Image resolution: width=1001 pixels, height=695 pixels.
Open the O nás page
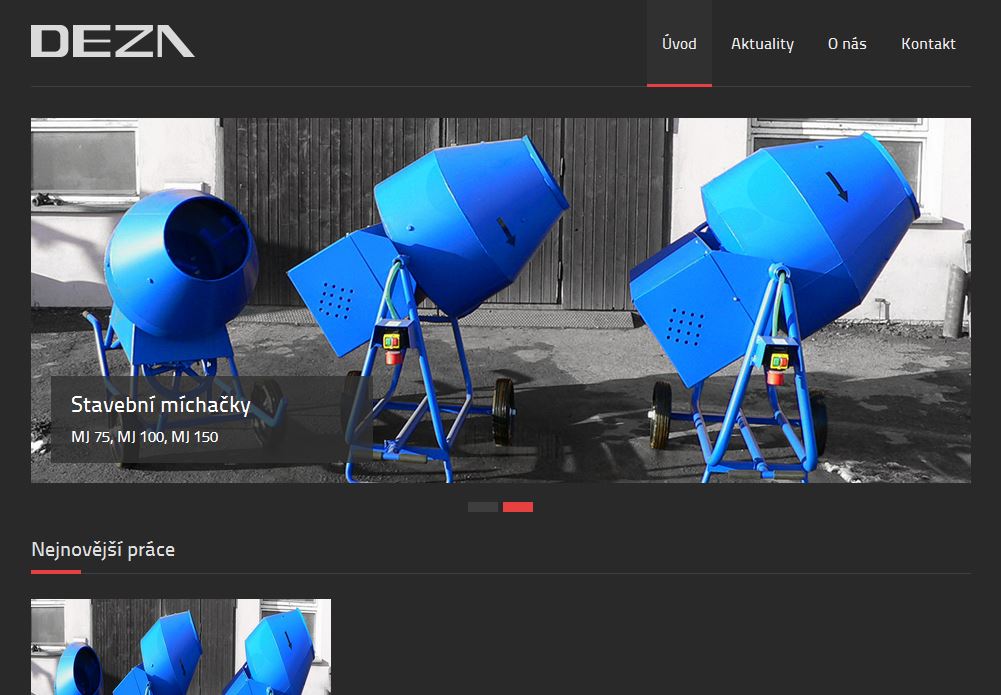coord(847,44)
